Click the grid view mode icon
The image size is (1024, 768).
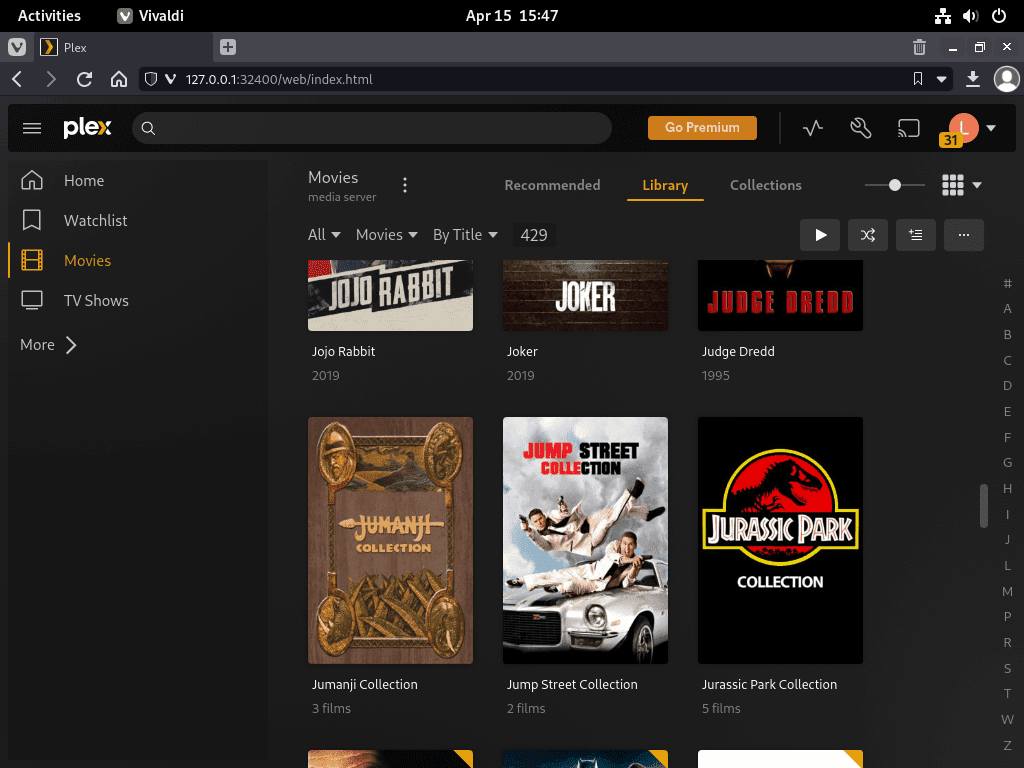pos(953,185)
